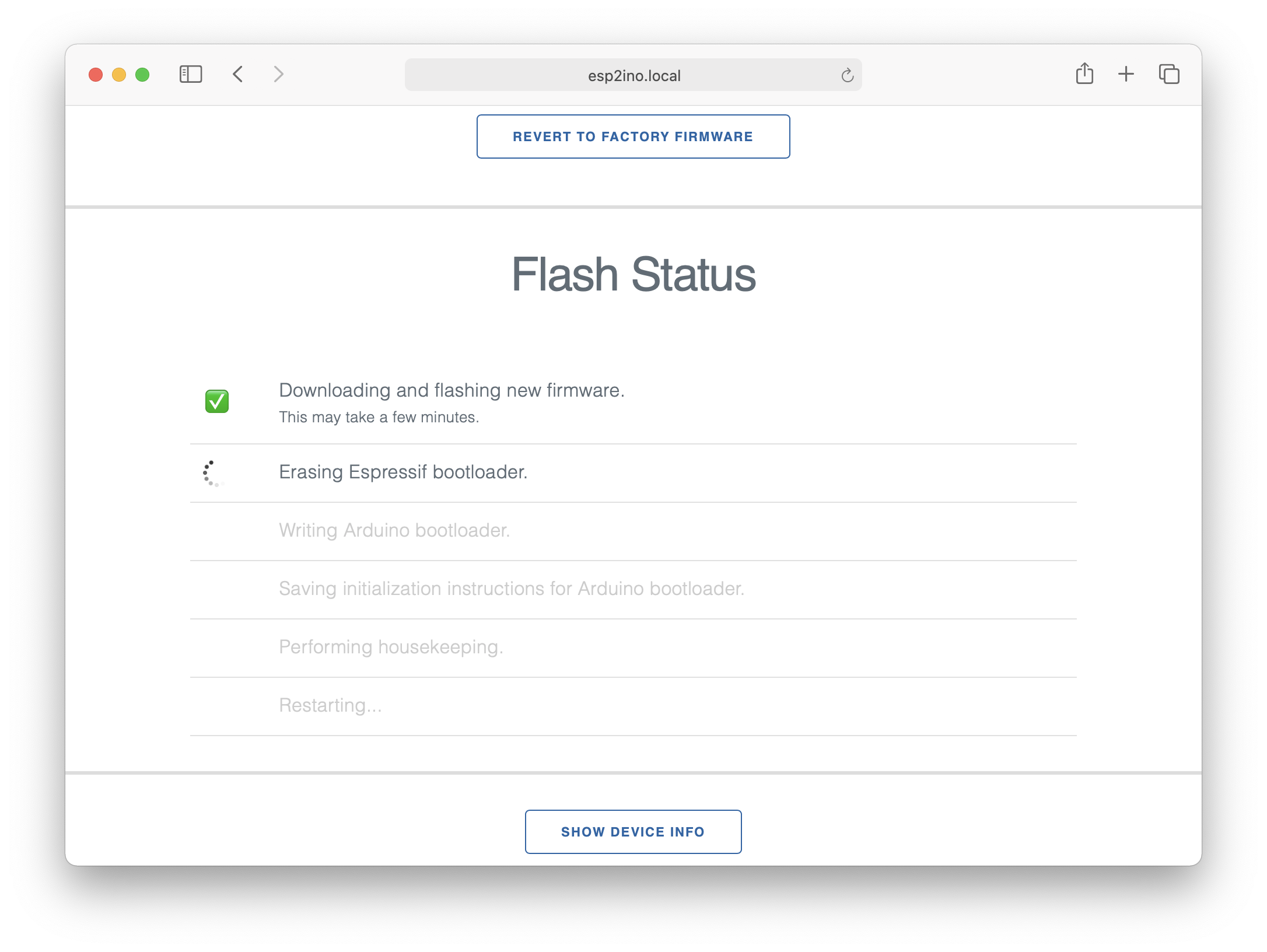The width and height of the screenshot is (1267, 952).
Task: Click the sidebar panel toggle icon
Action: tap(190, 74)
